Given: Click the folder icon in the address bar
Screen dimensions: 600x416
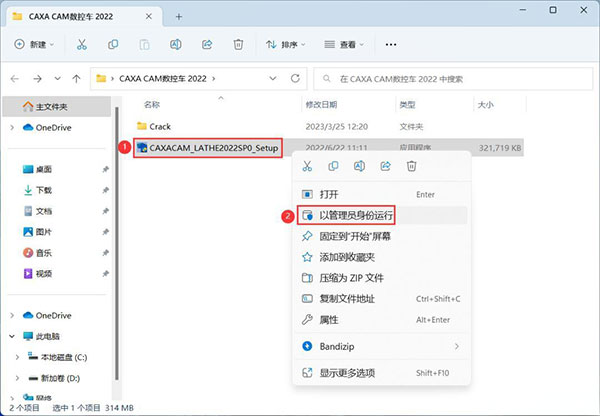Looking at the screenshot, I should pyautogui.click(x=101, y=78).
